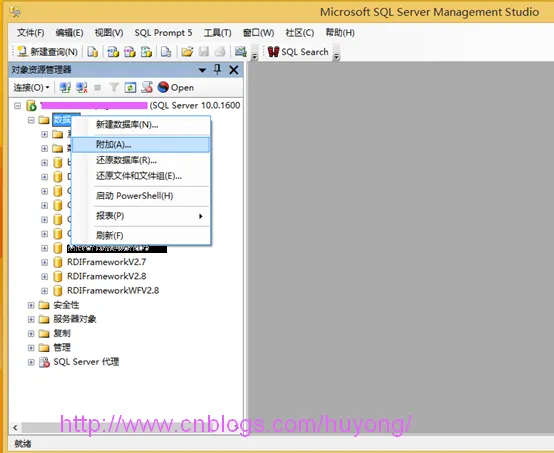Collapse the server root node
This screenshot has height=453, width=554.
[x=17, y=106]
